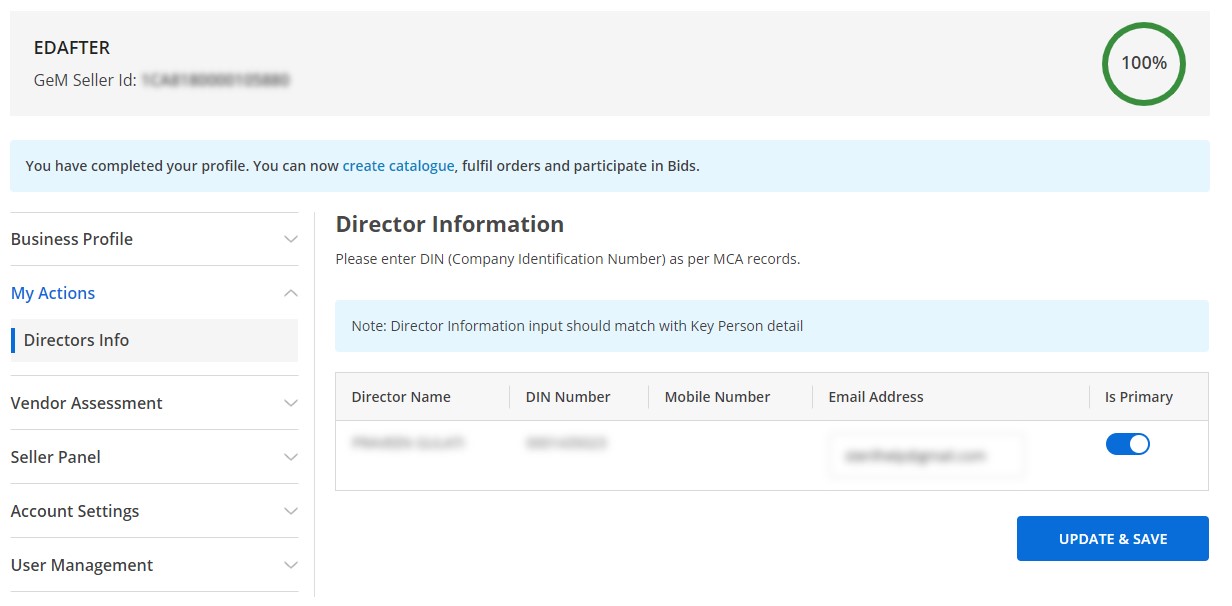
Task: Click the Vendor Assessment chevron icon
Action: (290, 403)
